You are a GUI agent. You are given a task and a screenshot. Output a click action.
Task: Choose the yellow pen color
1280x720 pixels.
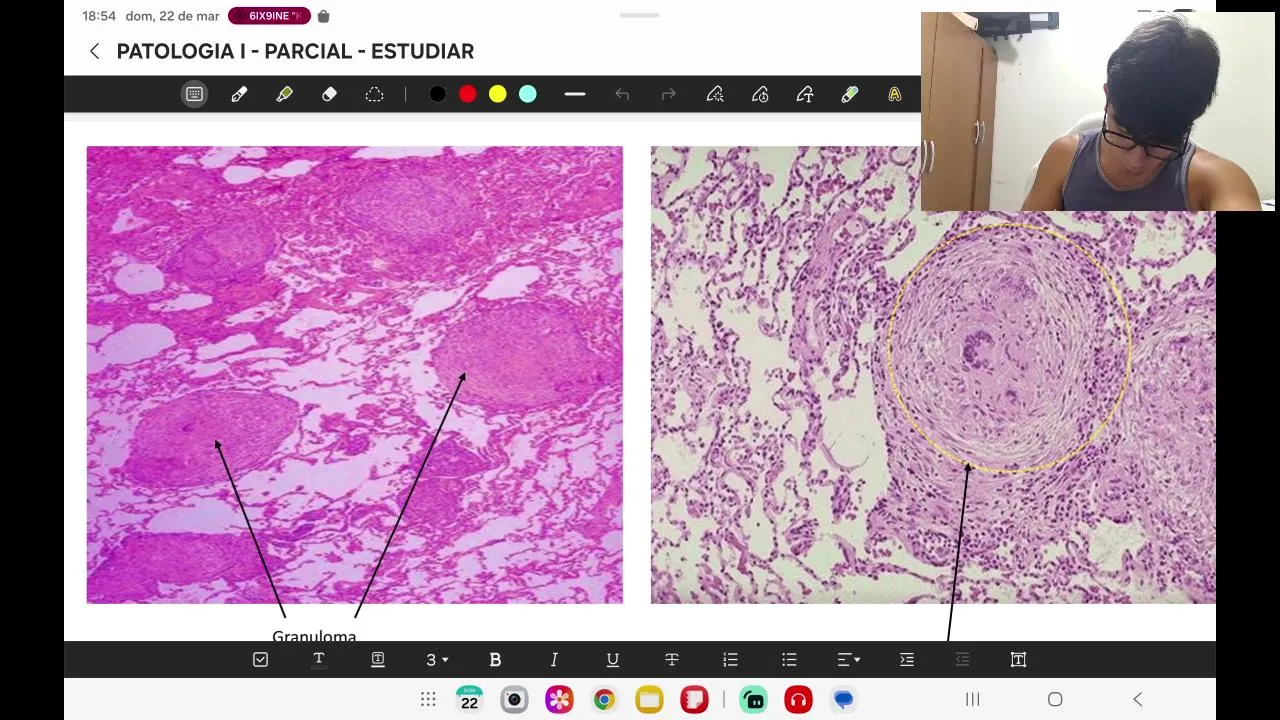click(x=497, y=94)
